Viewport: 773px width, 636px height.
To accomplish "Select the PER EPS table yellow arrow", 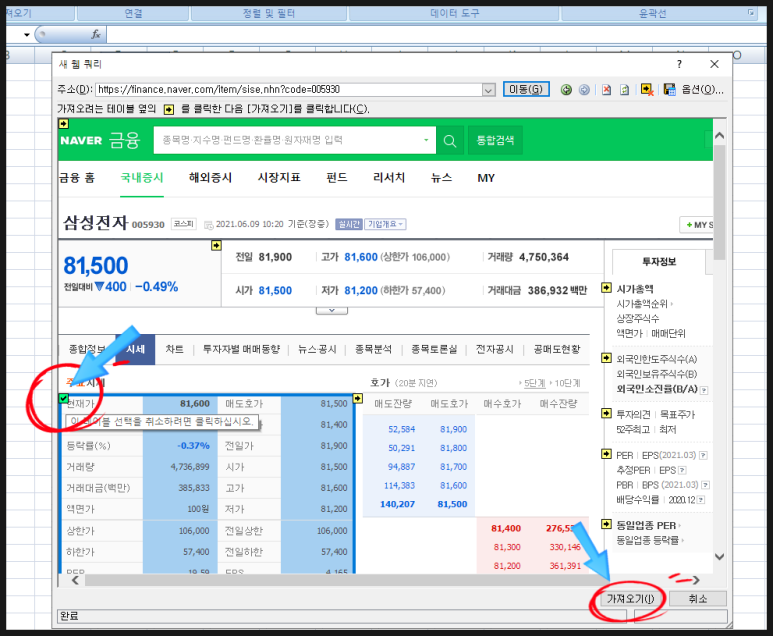I will [x=606, y=454].
